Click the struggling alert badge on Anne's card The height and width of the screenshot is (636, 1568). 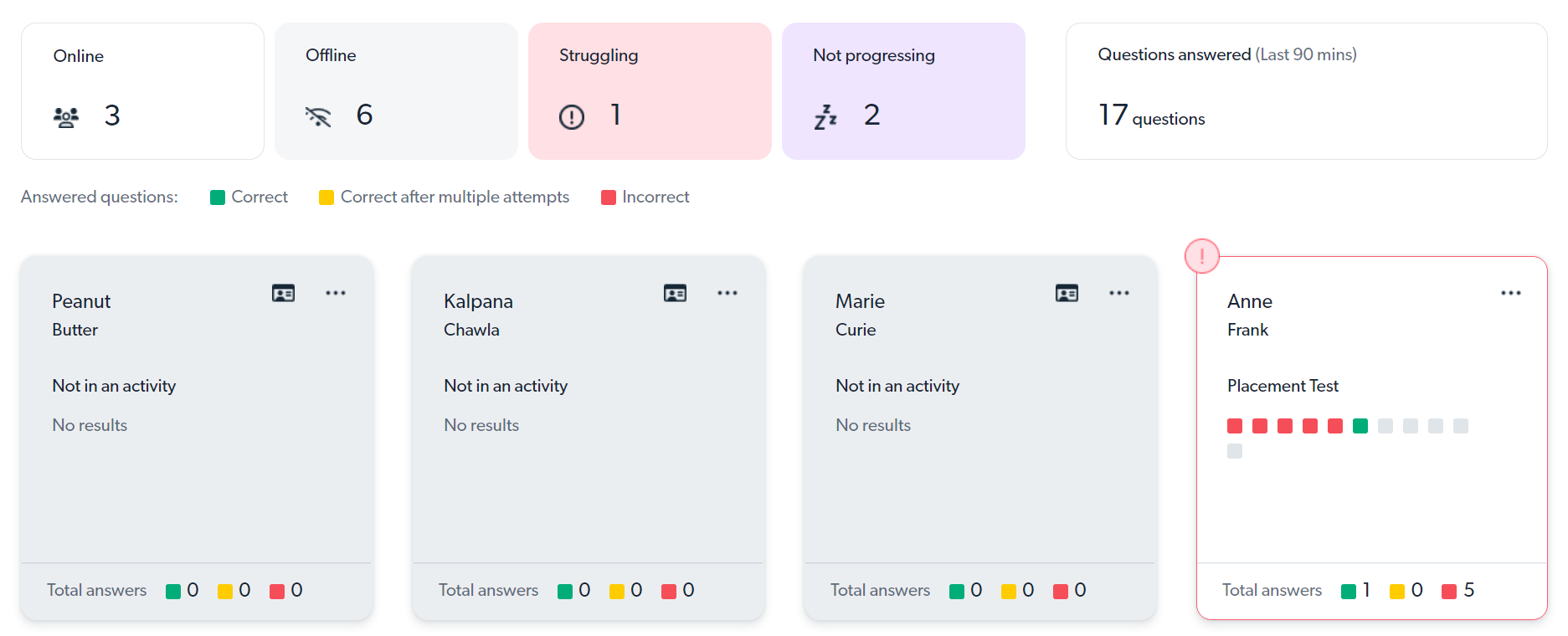1202,256
